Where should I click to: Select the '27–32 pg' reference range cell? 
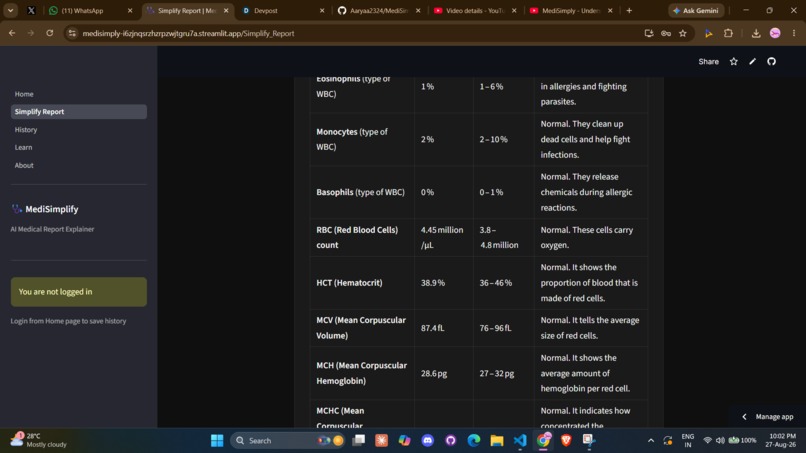[503, 373]
